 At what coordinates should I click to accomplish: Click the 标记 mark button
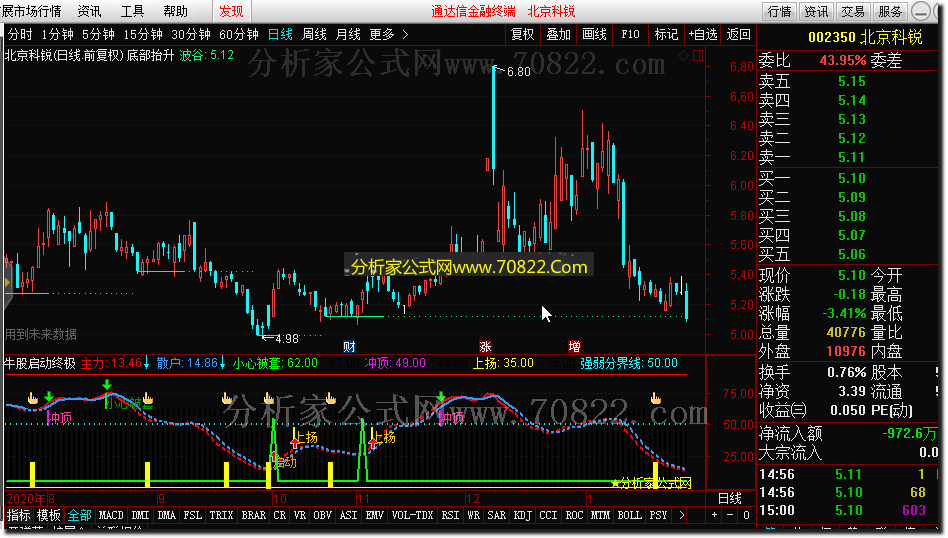click(x=666, y=34)
